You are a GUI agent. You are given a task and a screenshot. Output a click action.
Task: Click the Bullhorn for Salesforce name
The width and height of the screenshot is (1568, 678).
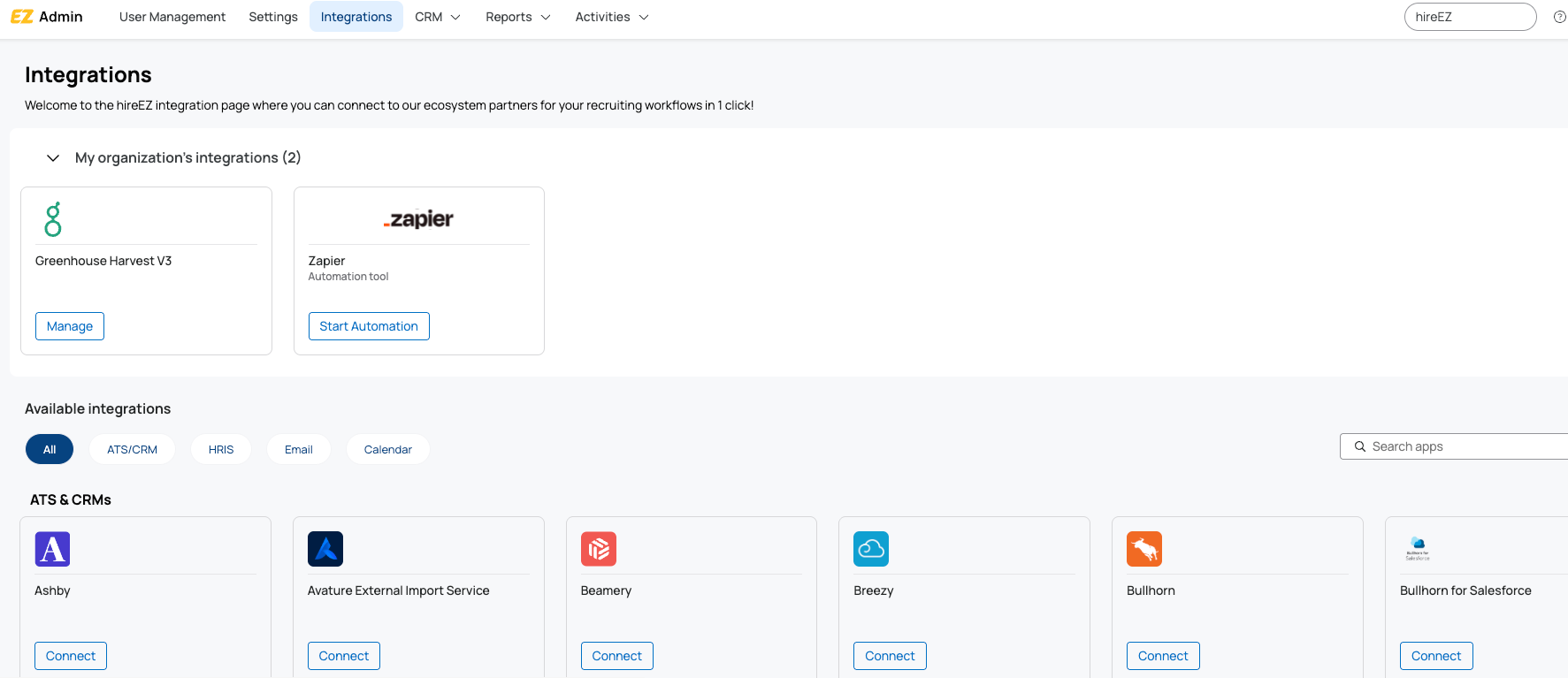(1465, 590)
